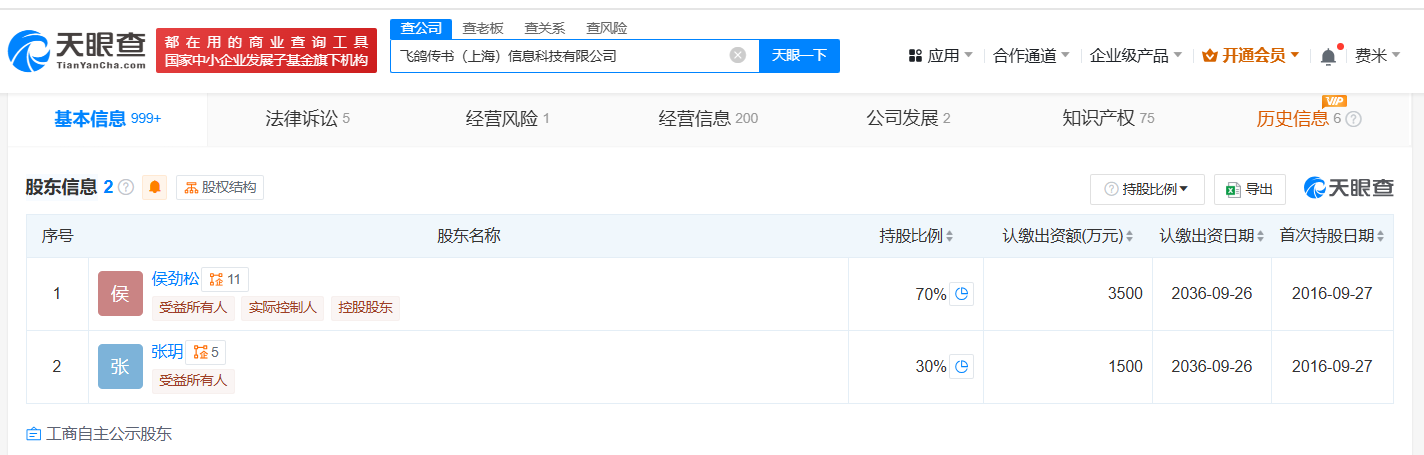This screenshot has width=1424, height=455.
Task: Open the 持股比例 filter dropdown
Action: [x=1147, y=189]
